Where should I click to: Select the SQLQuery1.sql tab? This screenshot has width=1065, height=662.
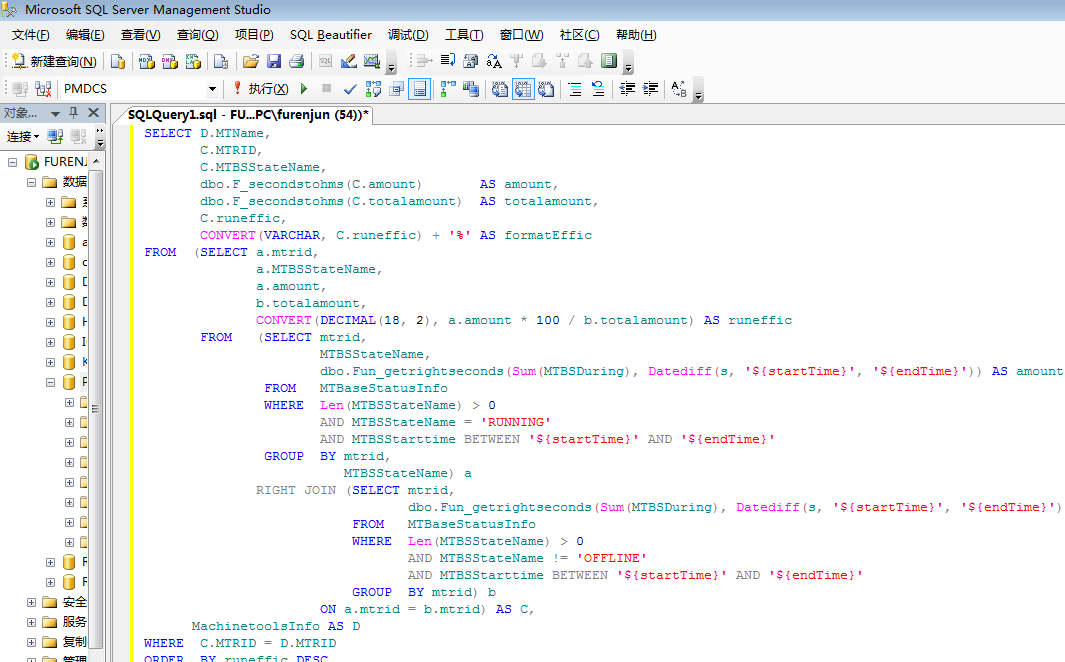point(247,115)
